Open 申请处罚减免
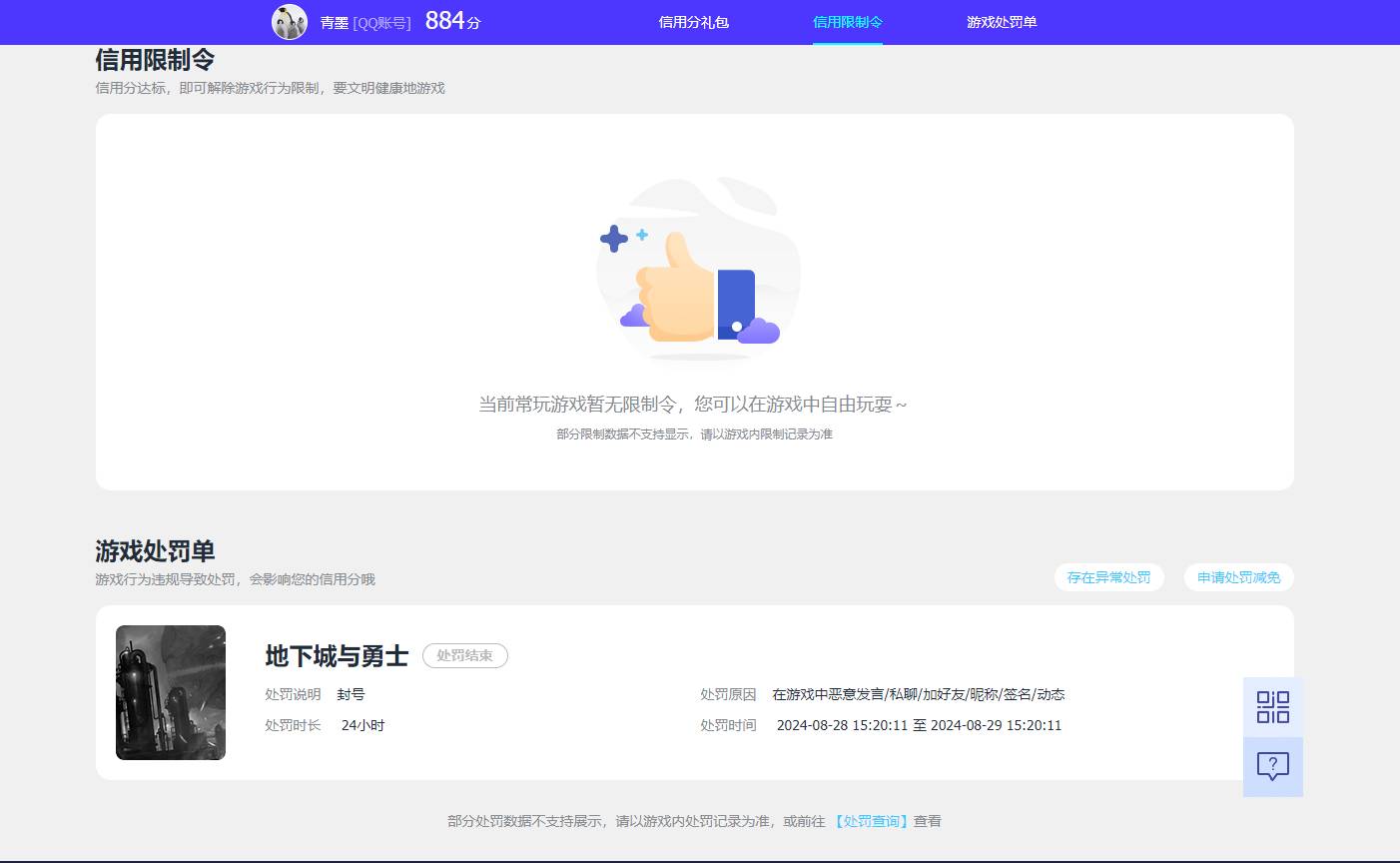The width and height of the screenshot is (1400, 863). click(1238, 577)
